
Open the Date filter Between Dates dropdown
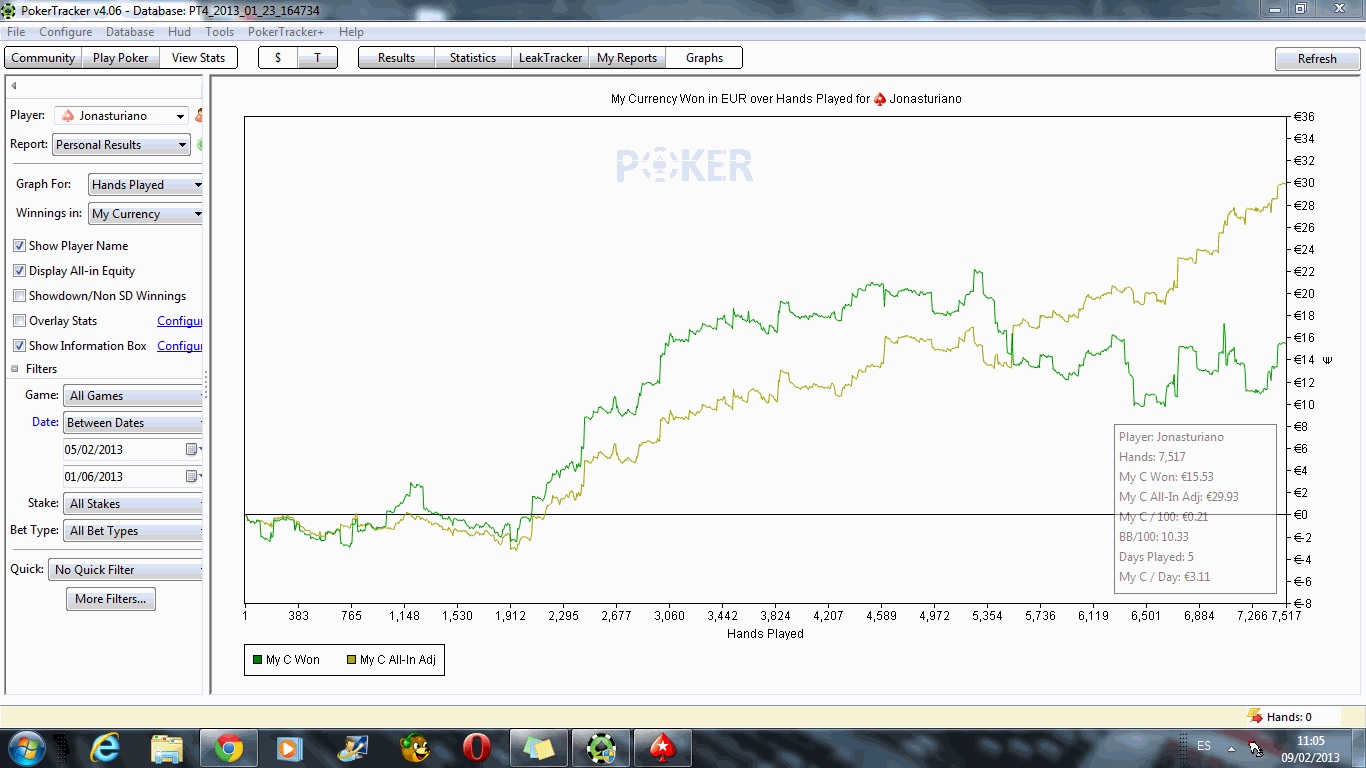point(133,423)
